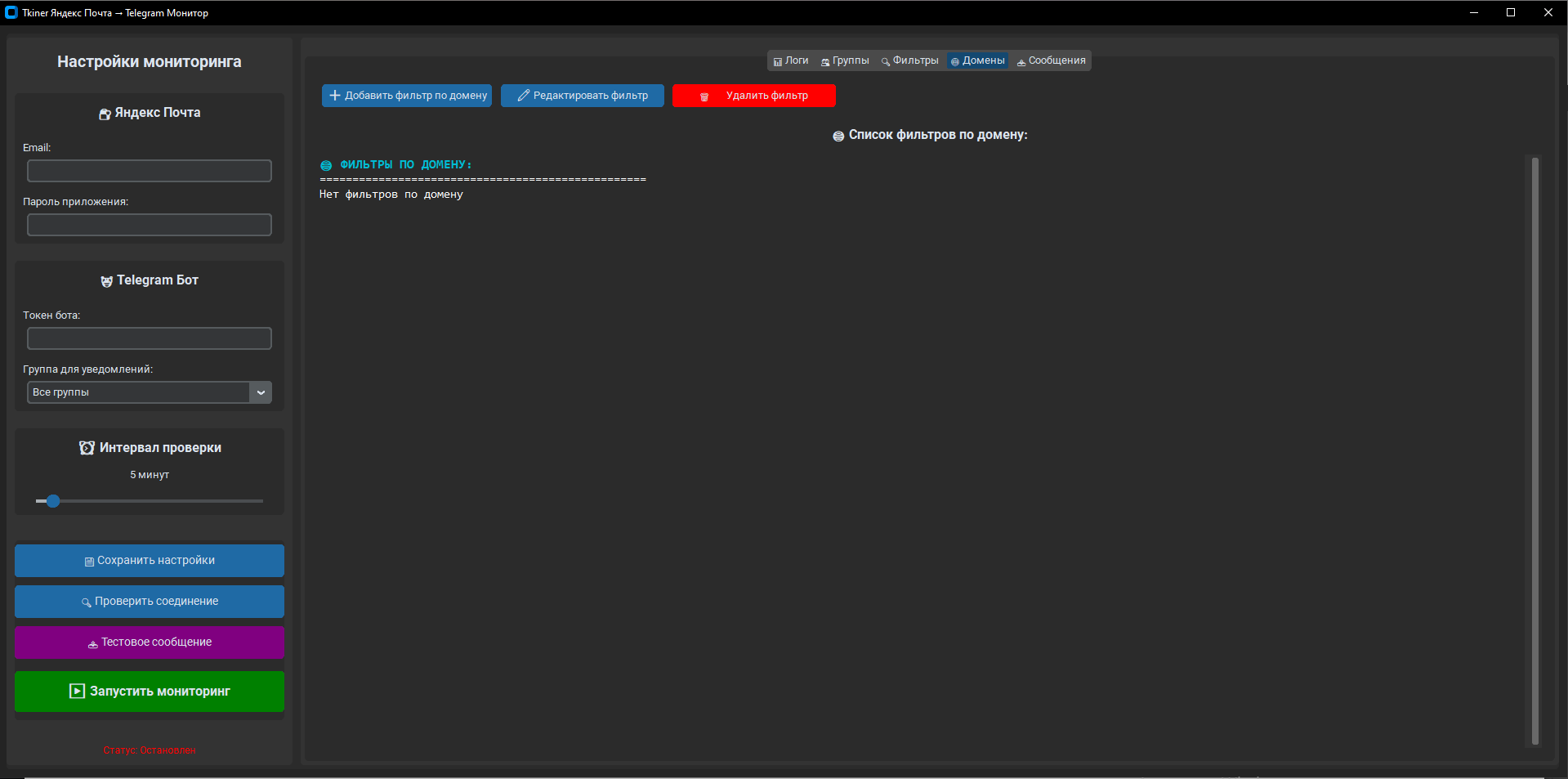Image resolution: width=1568 pixels, height=779 pixels.
Task: Click the alarm clock icon near Интервал проверки
Action: pos(87,448)
